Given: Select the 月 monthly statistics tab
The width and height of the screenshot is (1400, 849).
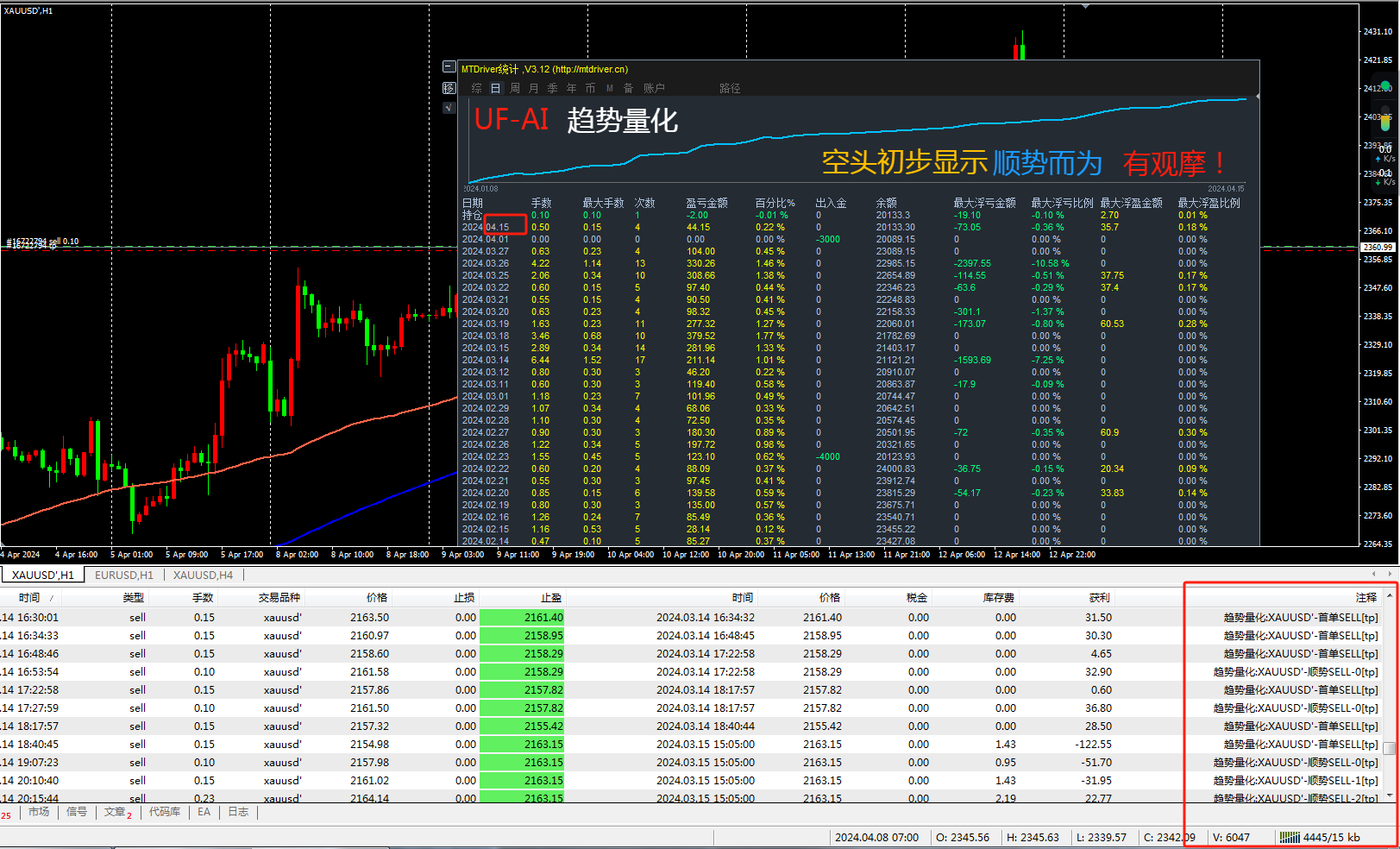Looking at the screenshot, I should (533, 88).
